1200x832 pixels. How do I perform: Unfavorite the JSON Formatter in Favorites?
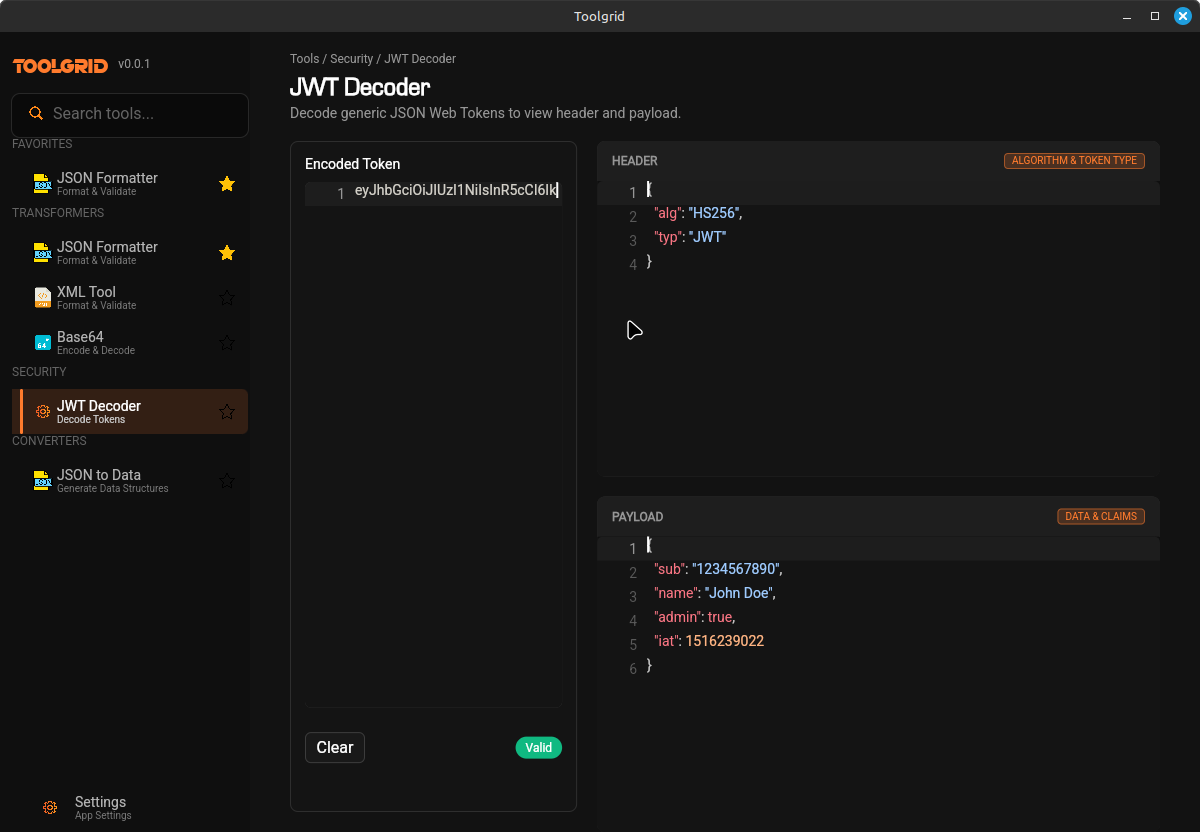tap(227, 183)
